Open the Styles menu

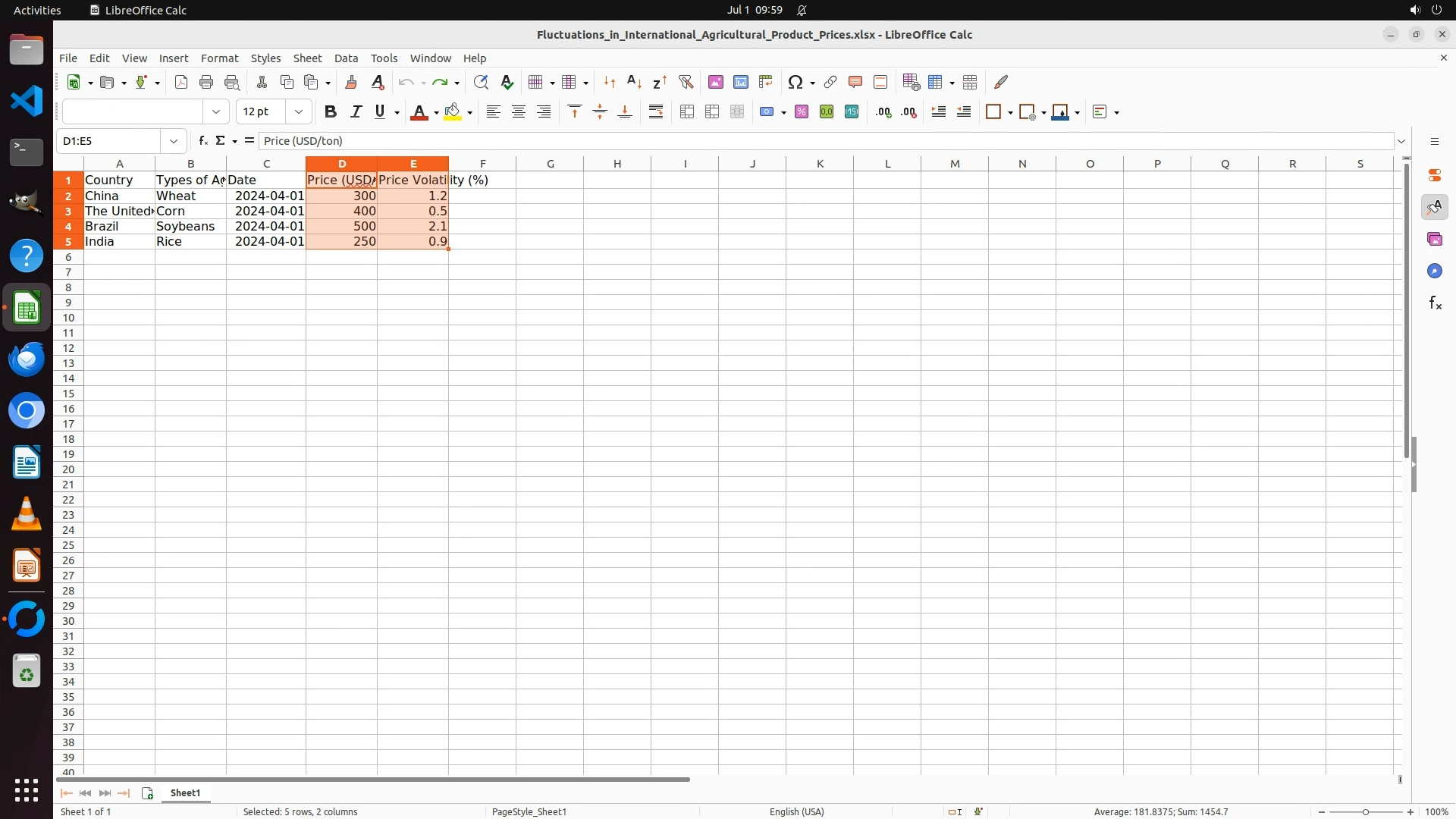point(265,58)
